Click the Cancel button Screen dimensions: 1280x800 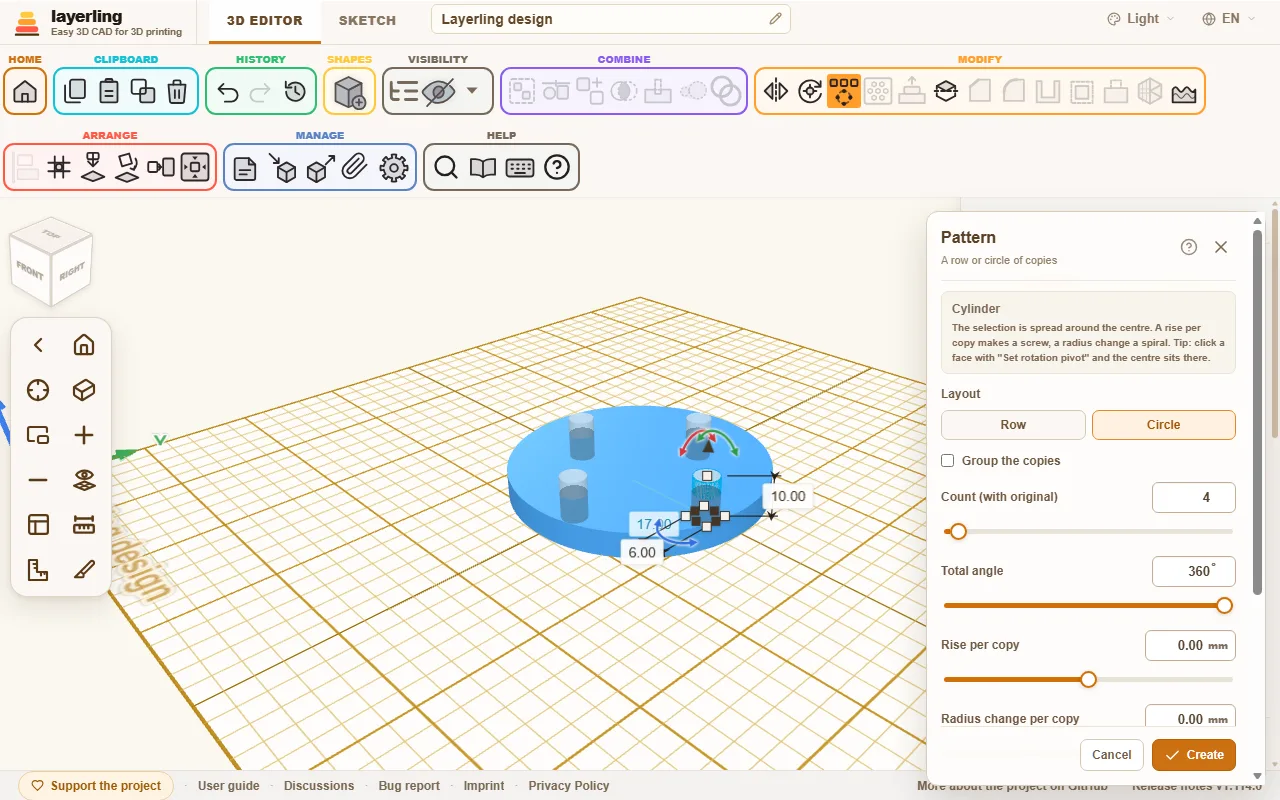coord(1112,755)
